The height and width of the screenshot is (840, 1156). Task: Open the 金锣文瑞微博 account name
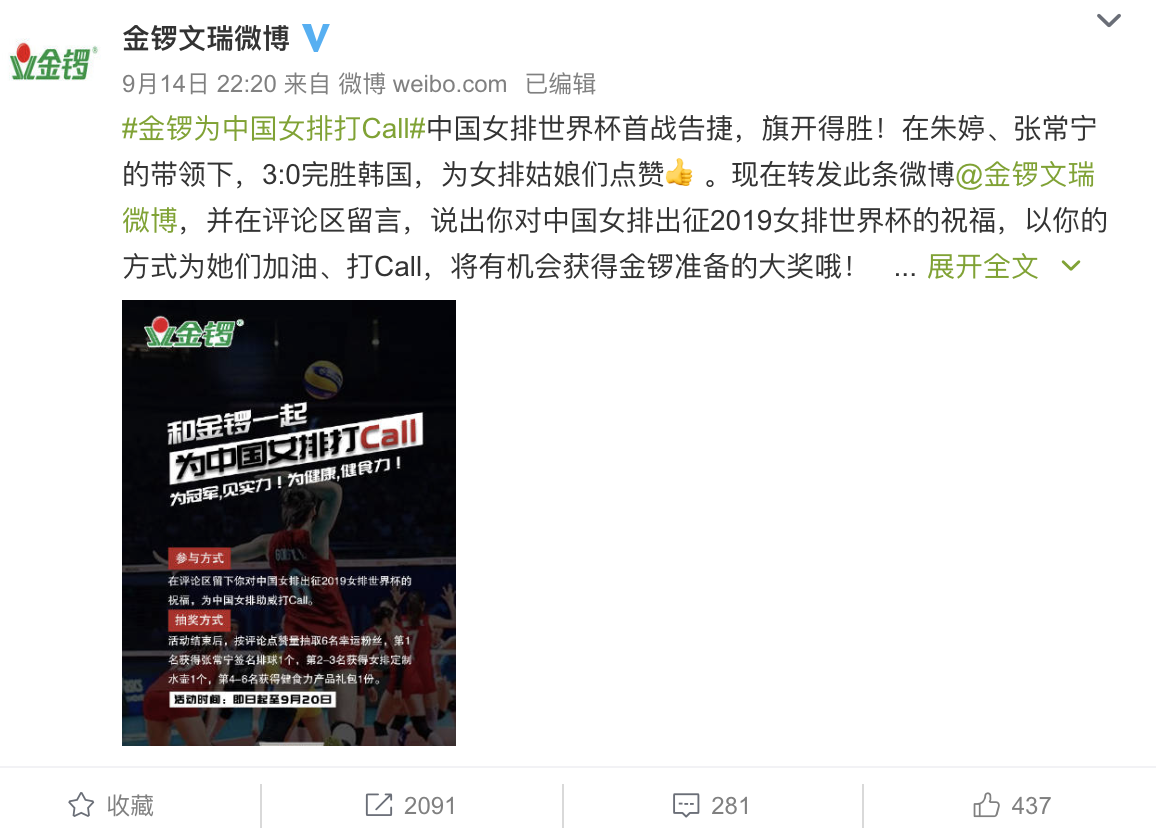(x=206, y=38)
